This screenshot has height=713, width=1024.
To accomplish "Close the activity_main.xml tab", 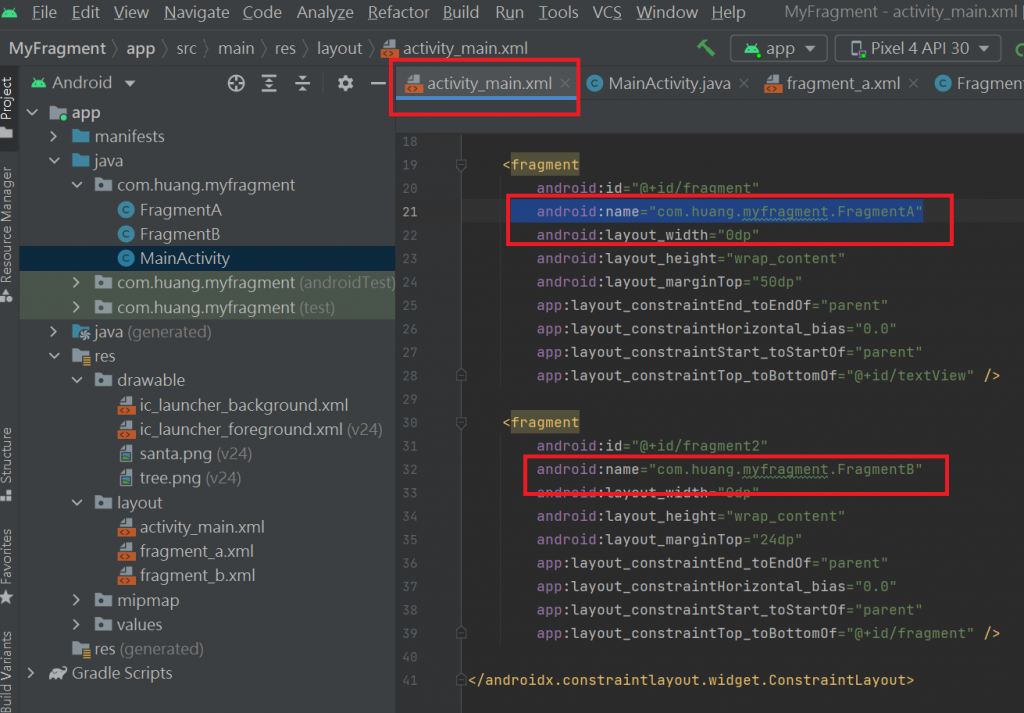I will coord(565,84).
